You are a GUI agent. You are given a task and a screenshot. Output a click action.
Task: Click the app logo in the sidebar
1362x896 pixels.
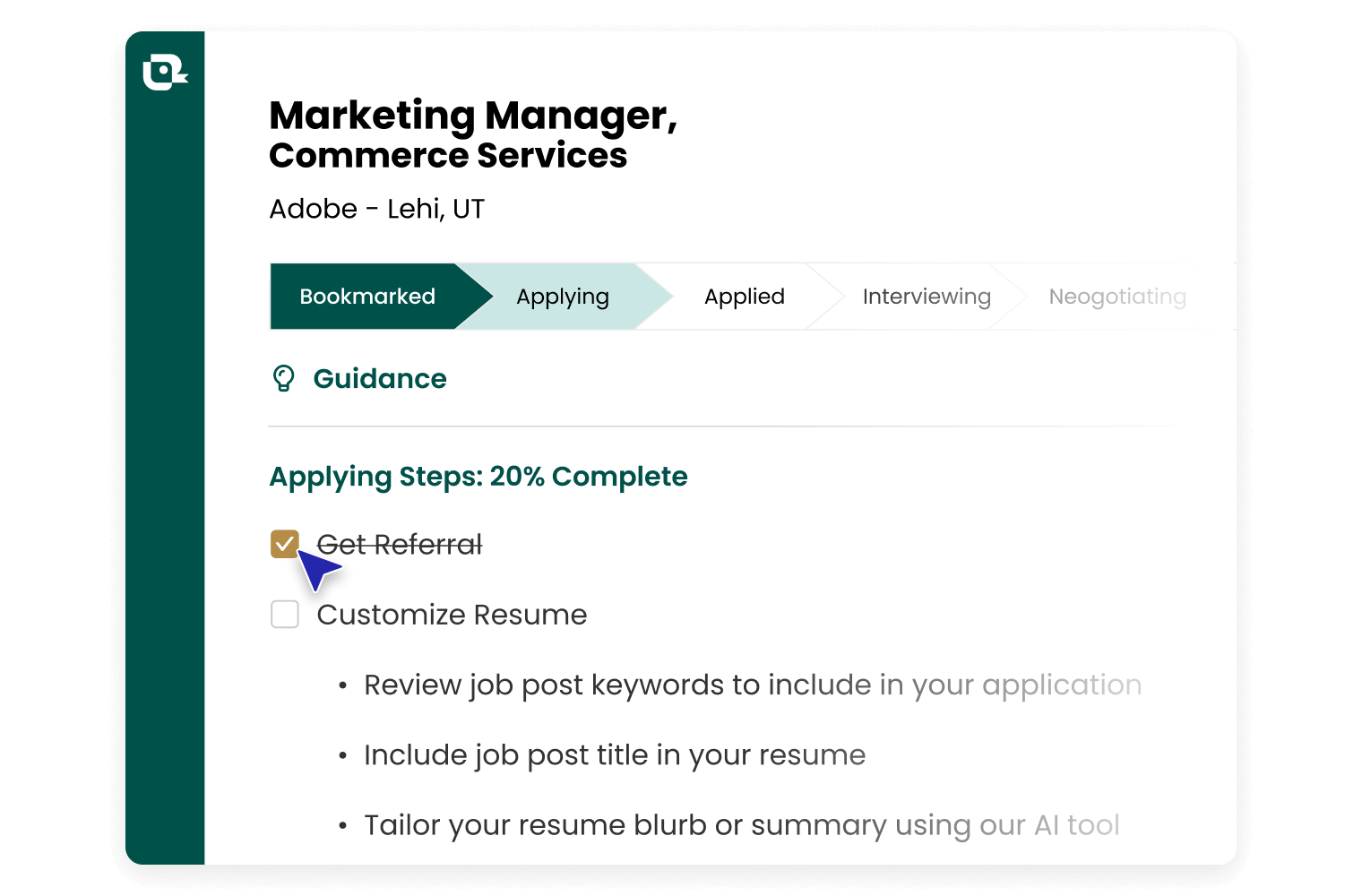click(164, 73)
